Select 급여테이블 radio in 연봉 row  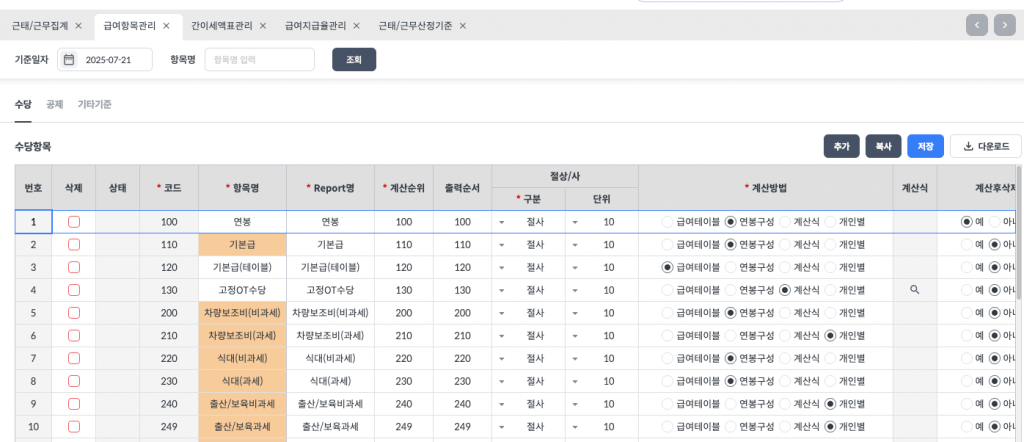[667, 222]
